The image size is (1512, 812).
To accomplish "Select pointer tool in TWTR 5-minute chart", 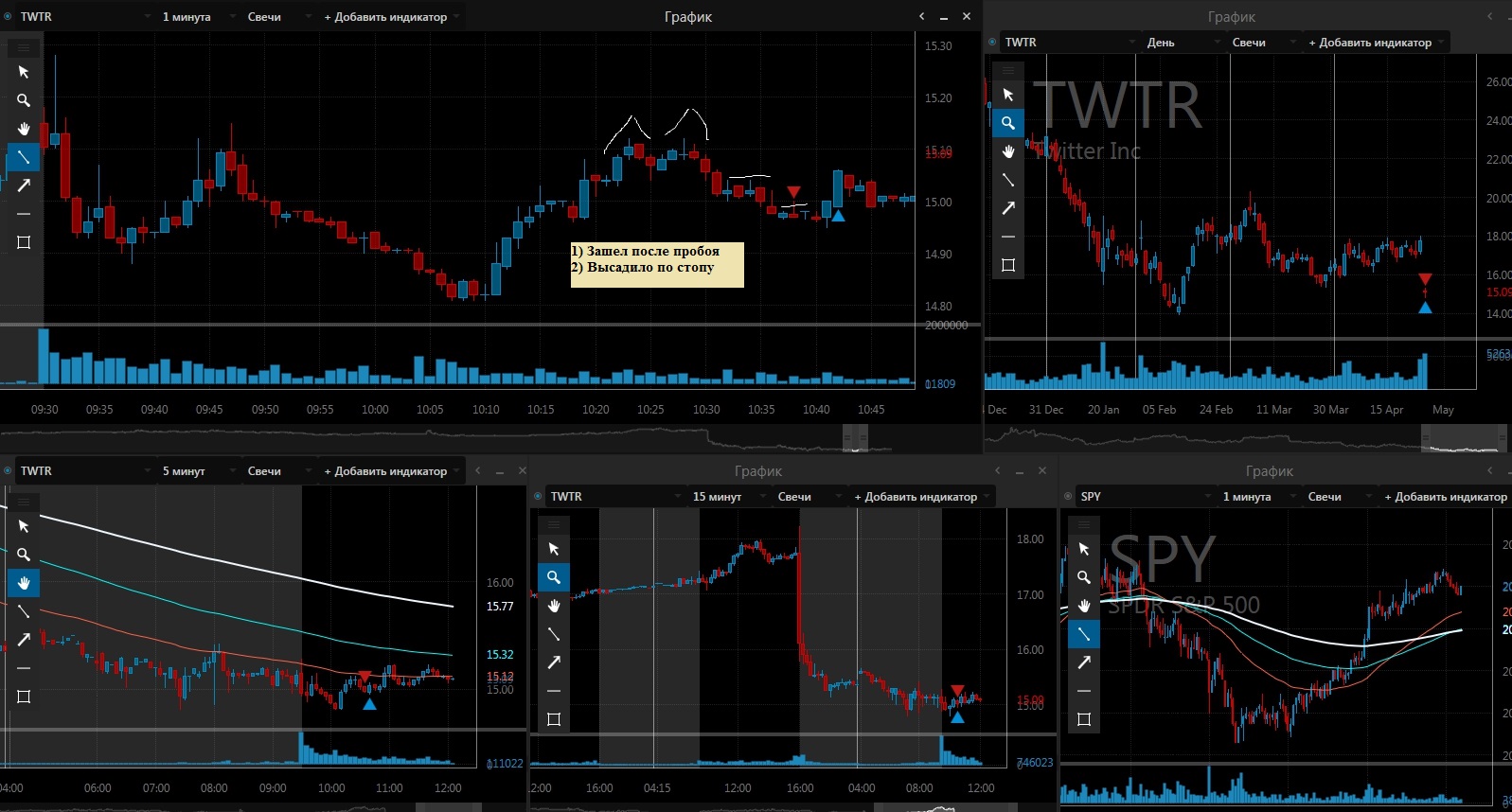I will click(24, 526).
